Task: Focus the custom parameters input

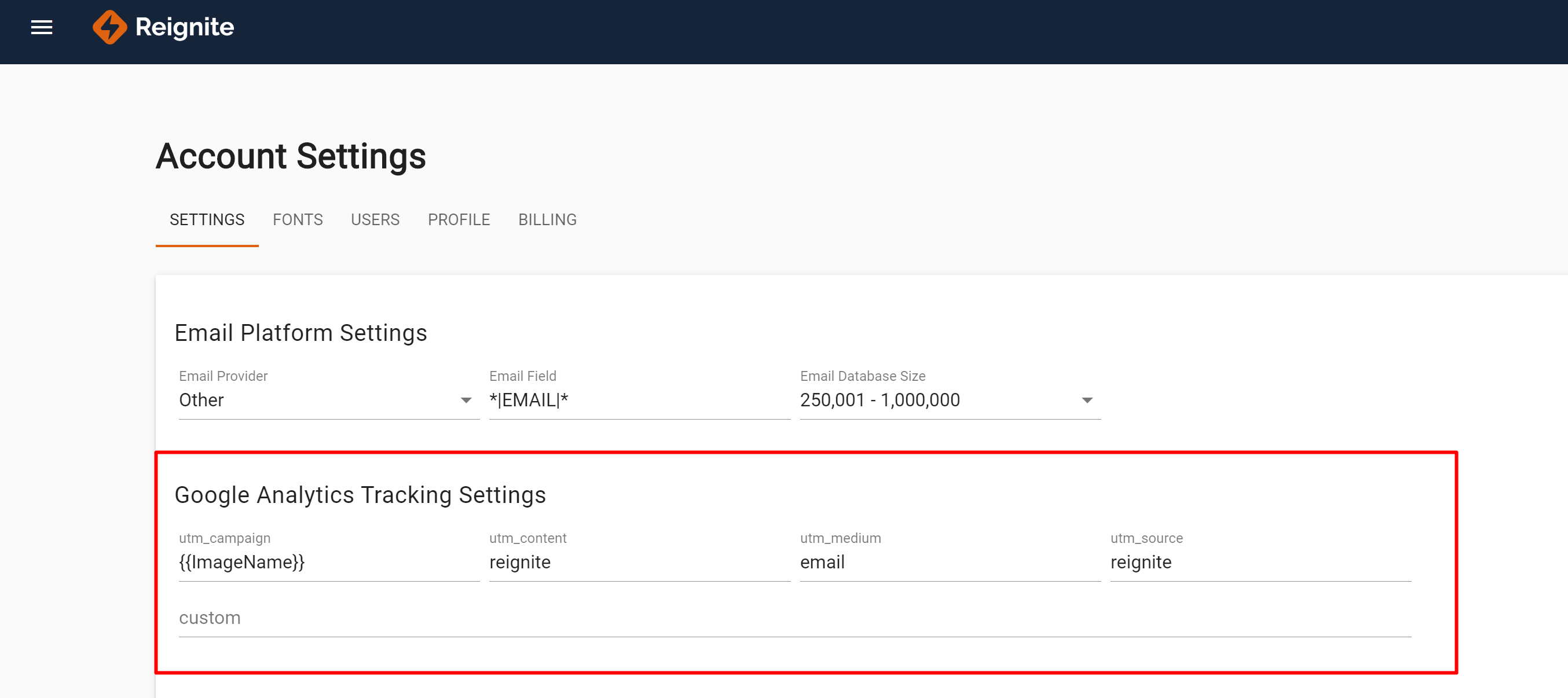Action: point(794,618)
